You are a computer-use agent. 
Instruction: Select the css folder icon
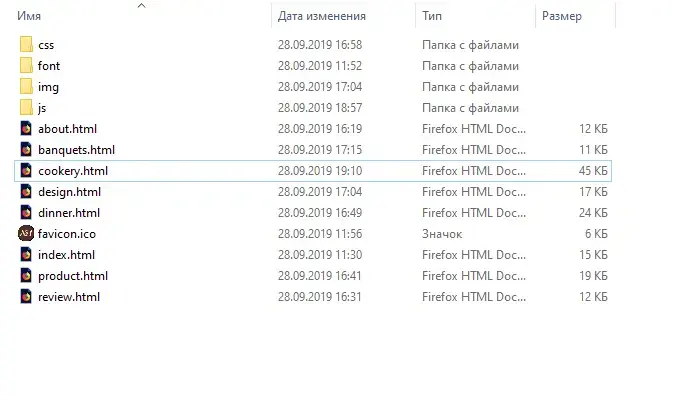(26, 44)
